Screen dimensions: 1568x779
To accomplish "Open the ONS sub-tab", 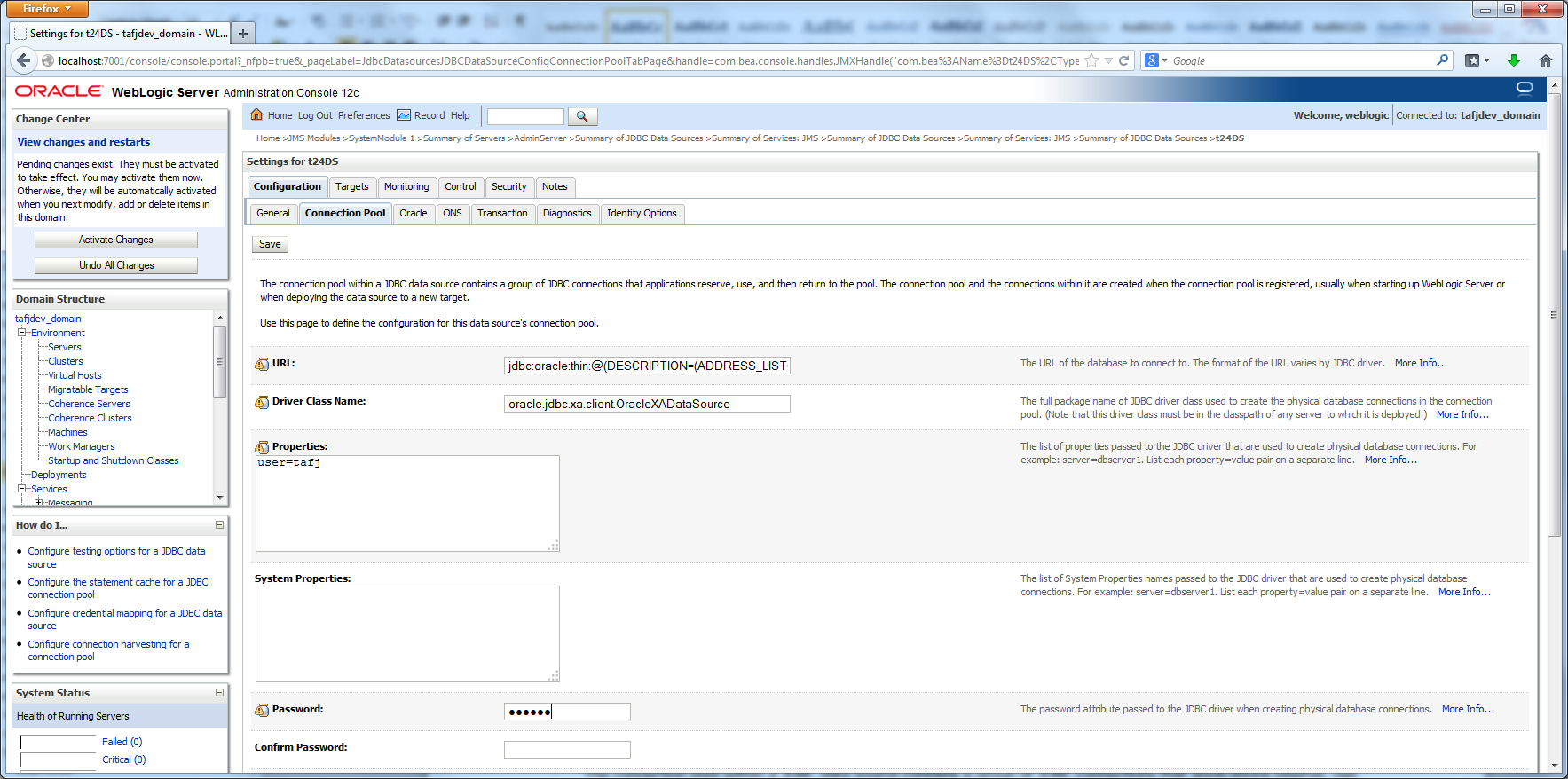I will point(453,213).
